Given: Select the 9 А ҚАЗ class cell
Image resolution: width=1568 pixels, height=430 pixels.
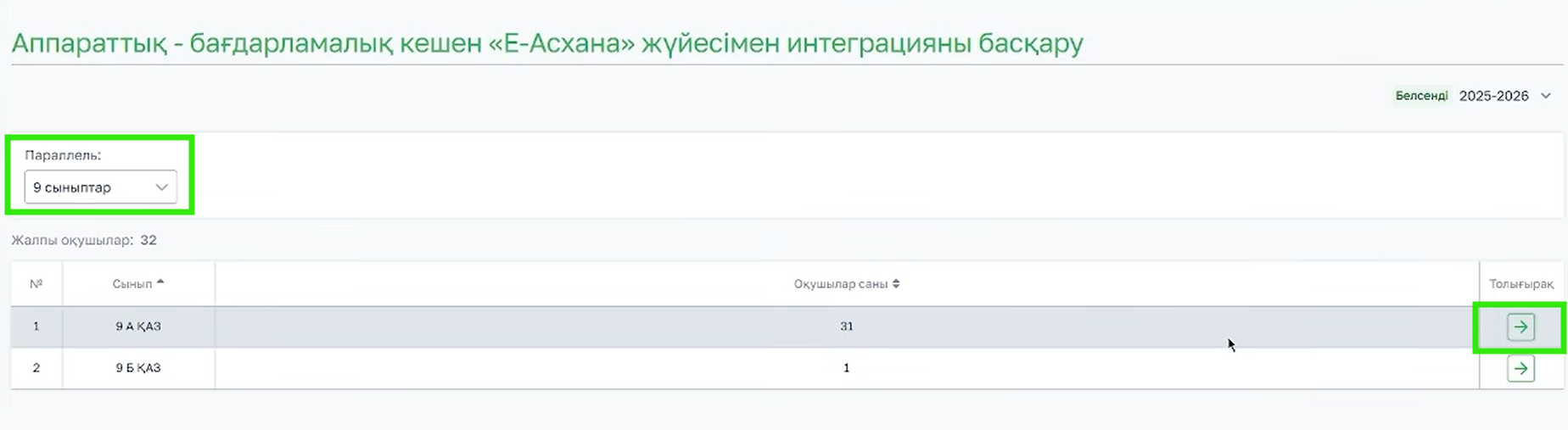Looking at the screenshot, I should click(x=138, y=327).
